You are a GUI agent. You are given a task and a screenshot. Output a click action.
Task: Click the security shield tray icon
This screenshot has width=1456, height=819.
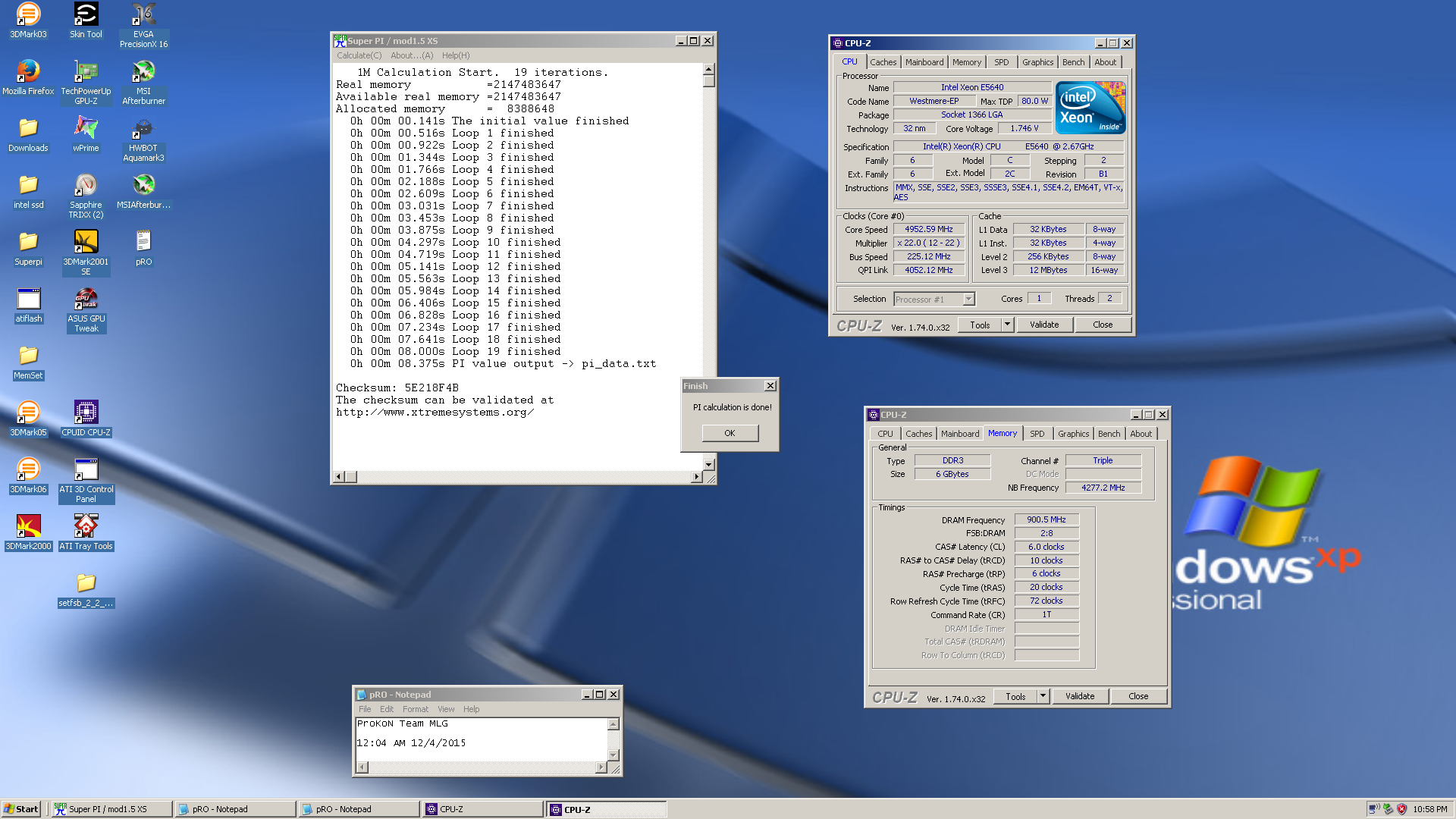[1401, 809]
